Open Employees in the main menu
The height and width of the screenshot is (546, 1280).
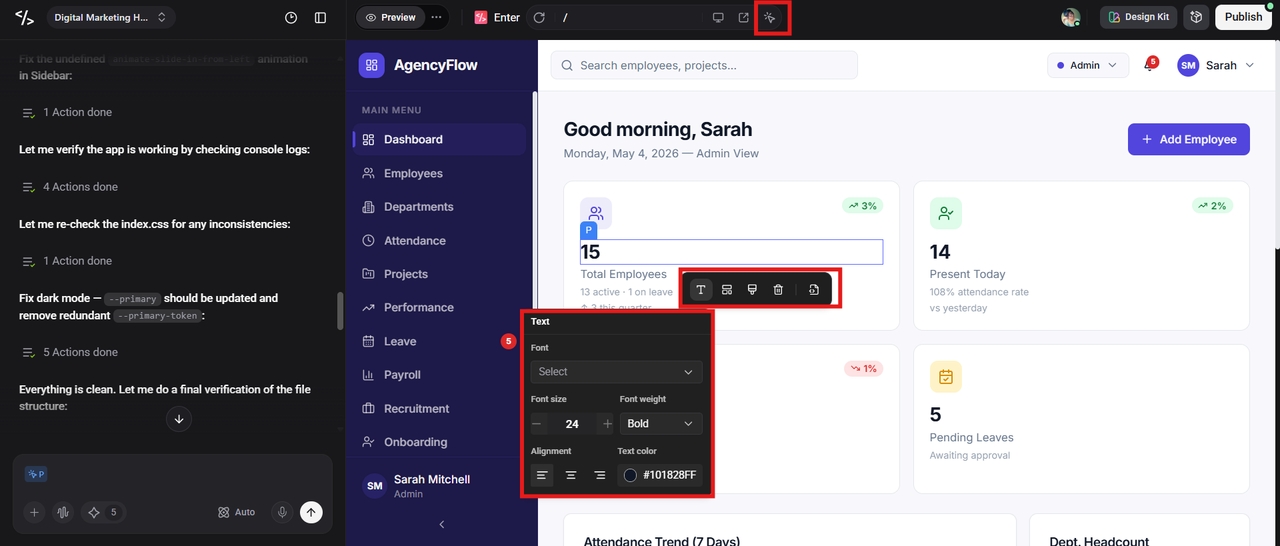(440, 173)
